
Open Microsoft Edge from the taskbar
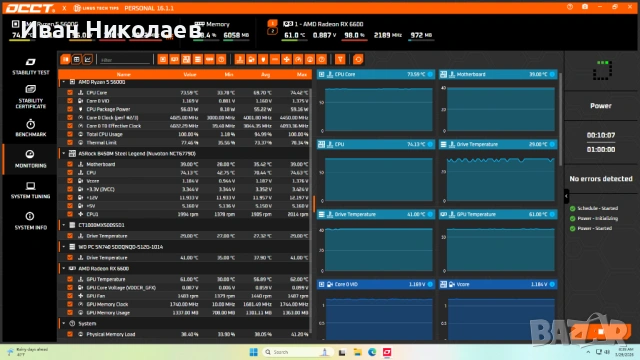(x=372, y=352)
